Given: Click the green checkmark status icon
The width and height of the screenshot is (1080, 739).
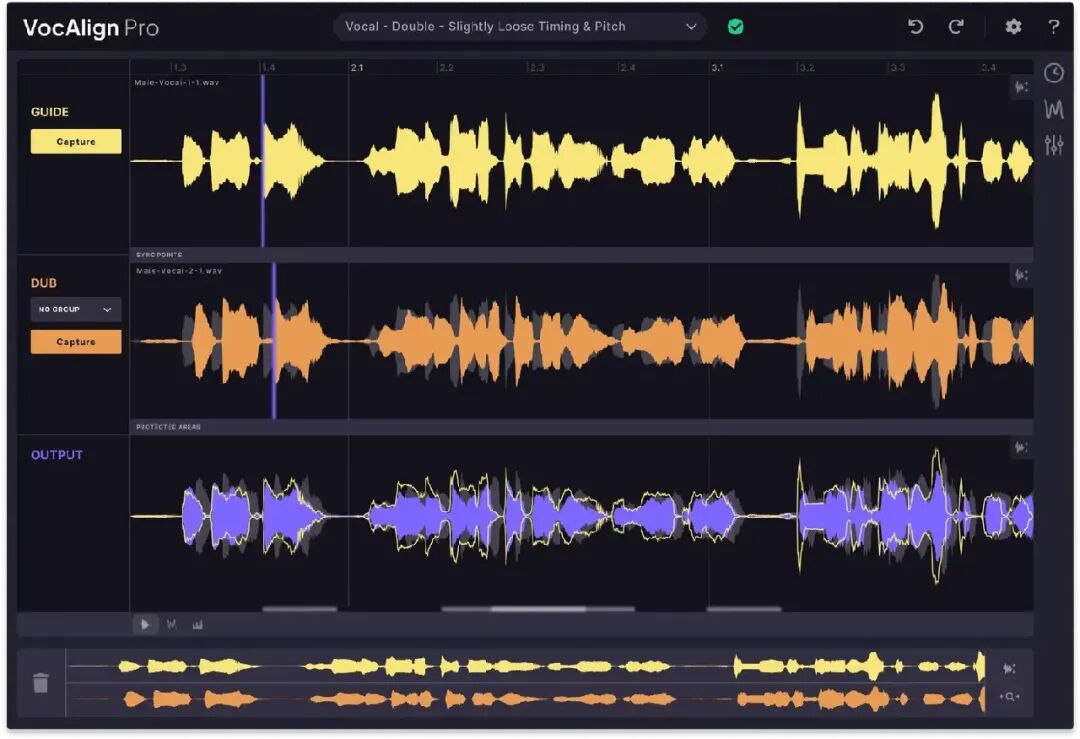Looking at the screenshot, I should [x=735, y=27].
